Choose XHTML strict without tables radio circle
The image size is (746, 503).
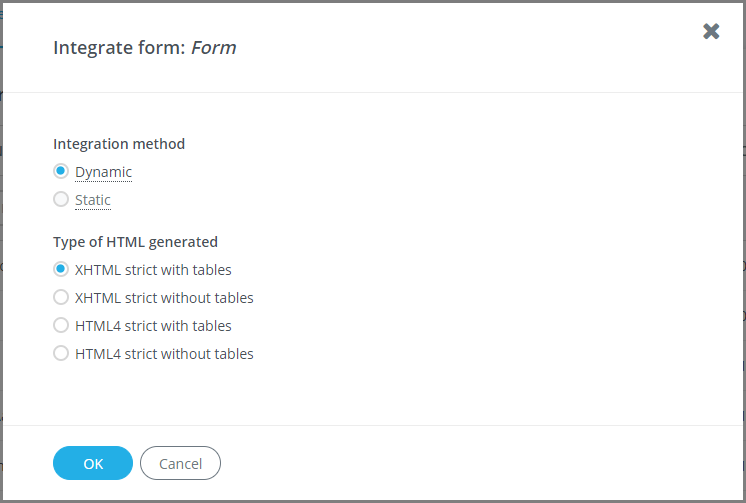click(x=61, y=298)
